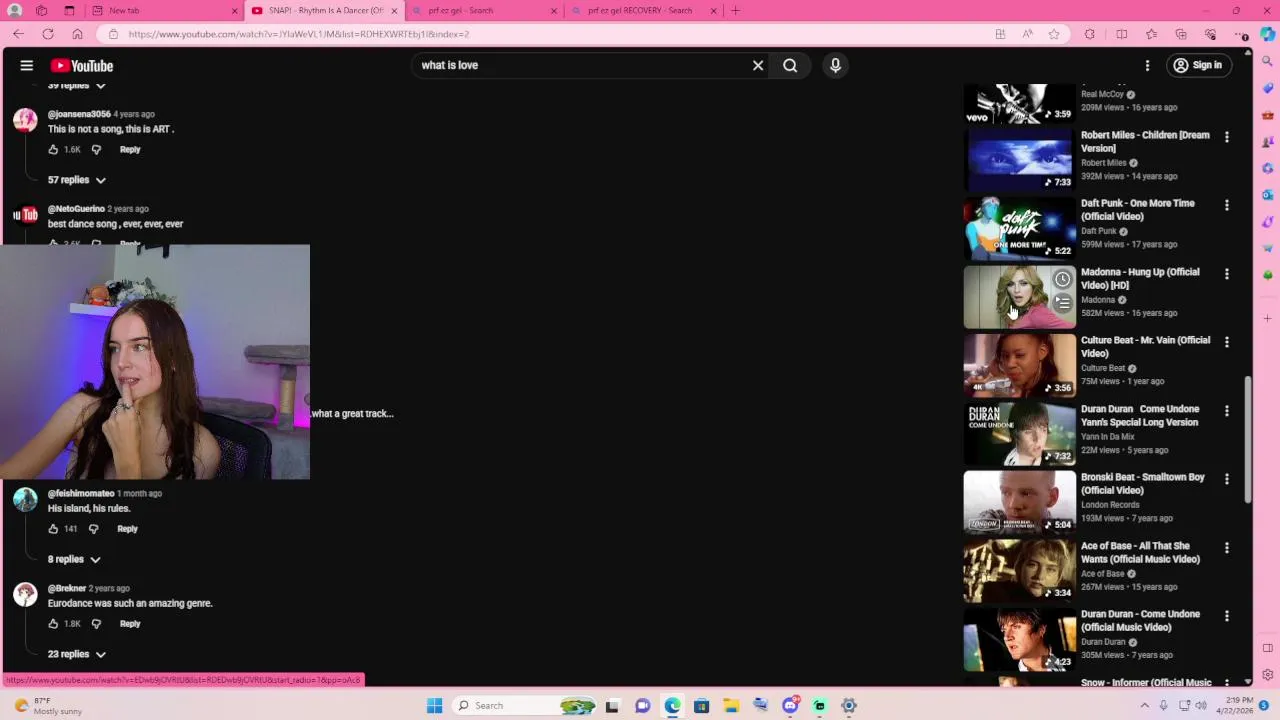Open Edge tab actions menu

click(69, 11)
